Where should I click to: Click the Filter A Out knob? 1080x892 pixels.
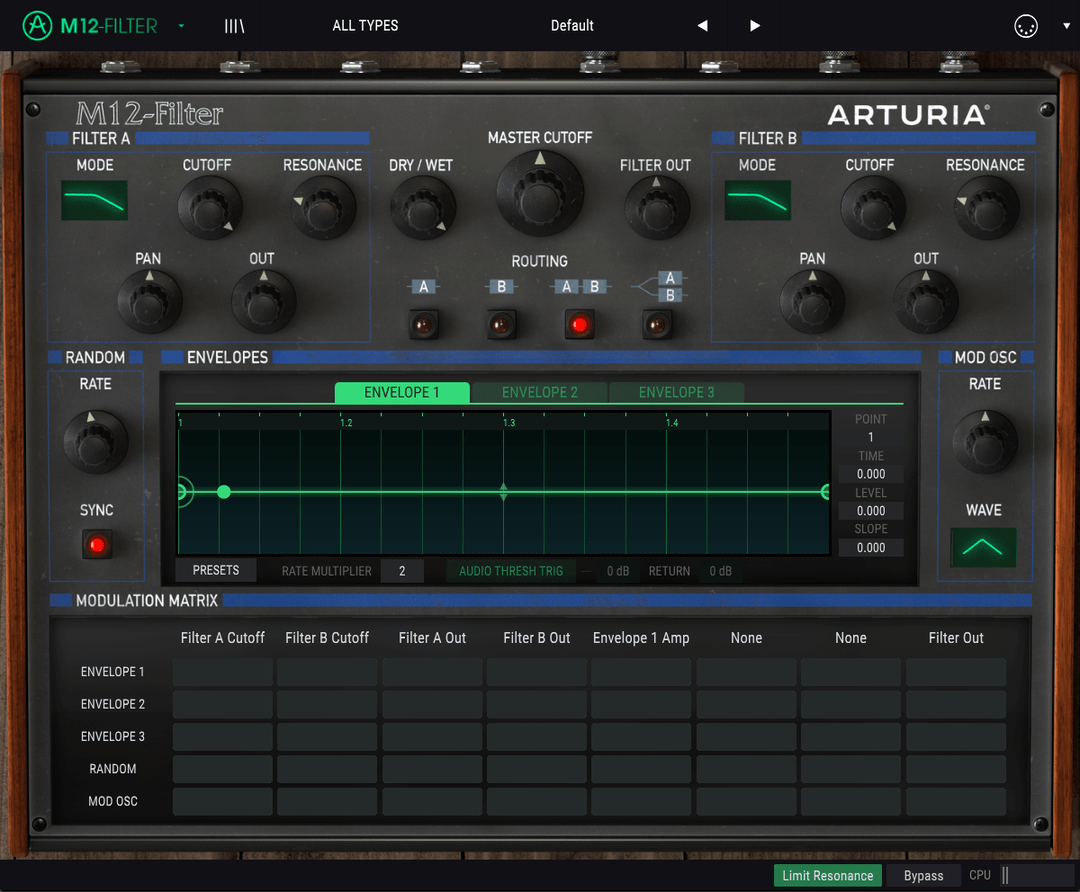263,302
